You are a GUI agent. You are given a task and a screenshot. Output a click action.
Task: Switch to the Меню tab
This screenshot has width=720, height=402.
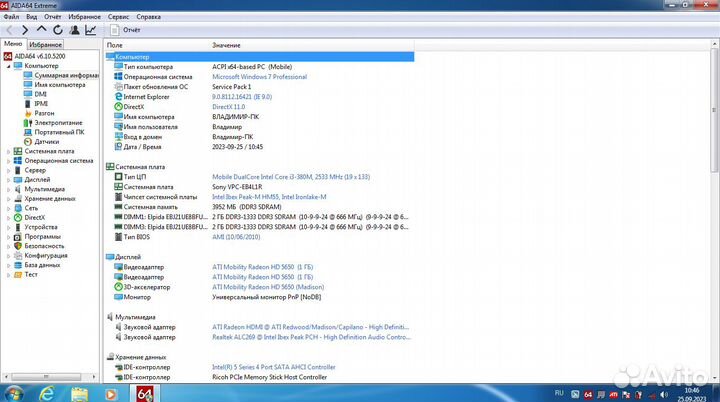(x=13, y=44)
